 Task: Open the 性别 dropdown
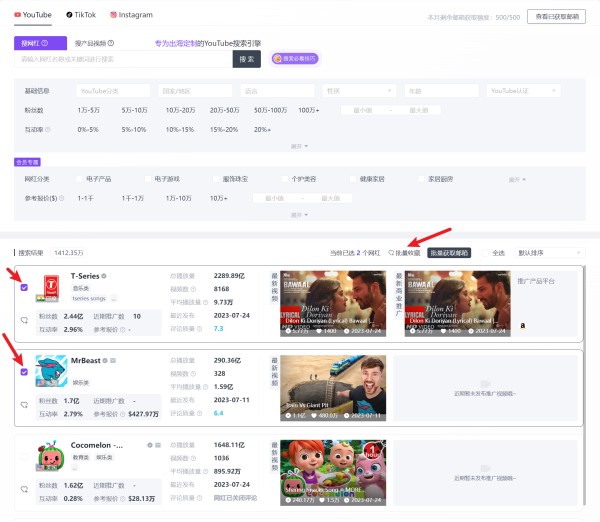pyautogui.click(x=359, y=91)
